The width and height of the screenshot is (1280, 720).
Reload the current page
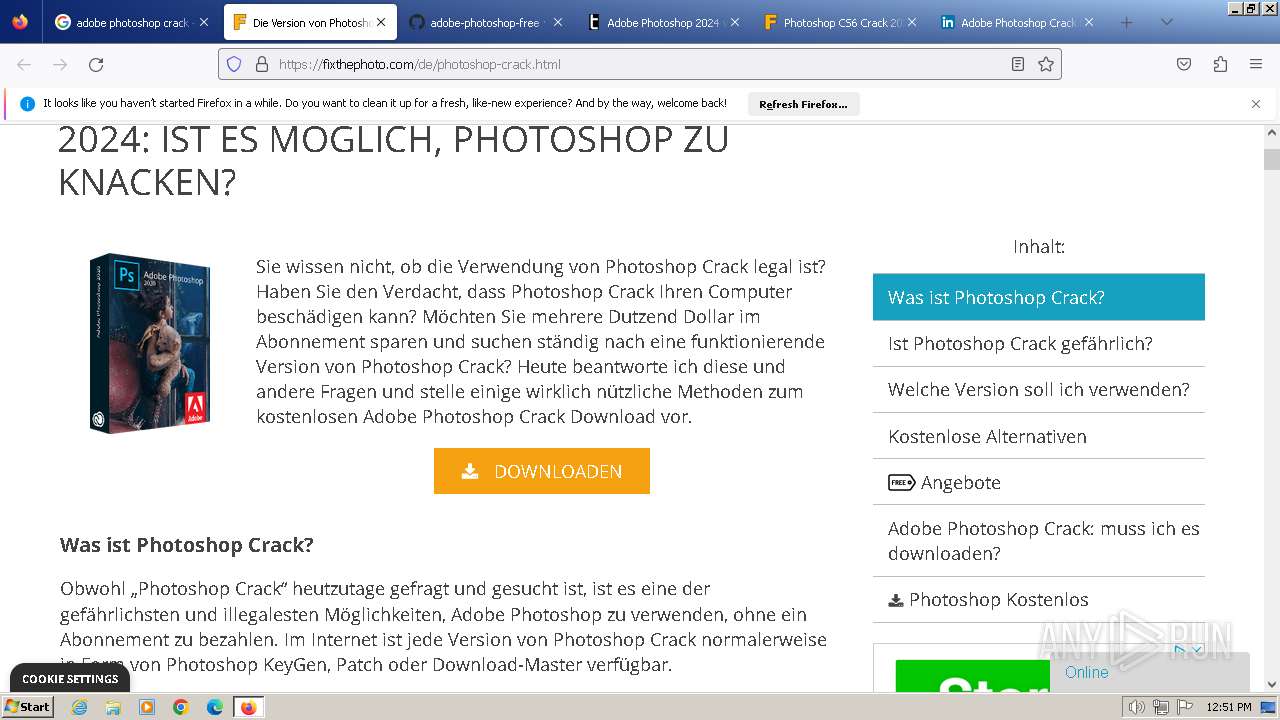pos(96,64)
